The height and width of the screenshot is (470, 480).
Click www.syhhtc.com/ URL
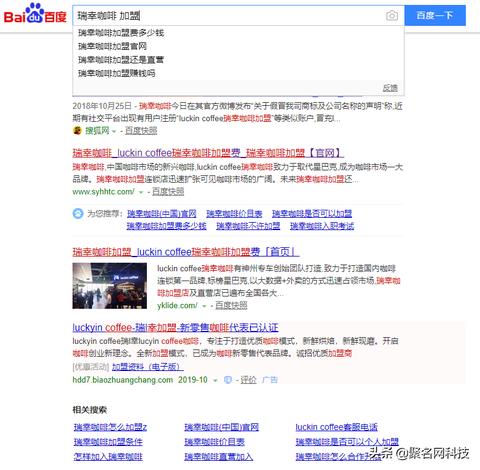click(103, 192)
